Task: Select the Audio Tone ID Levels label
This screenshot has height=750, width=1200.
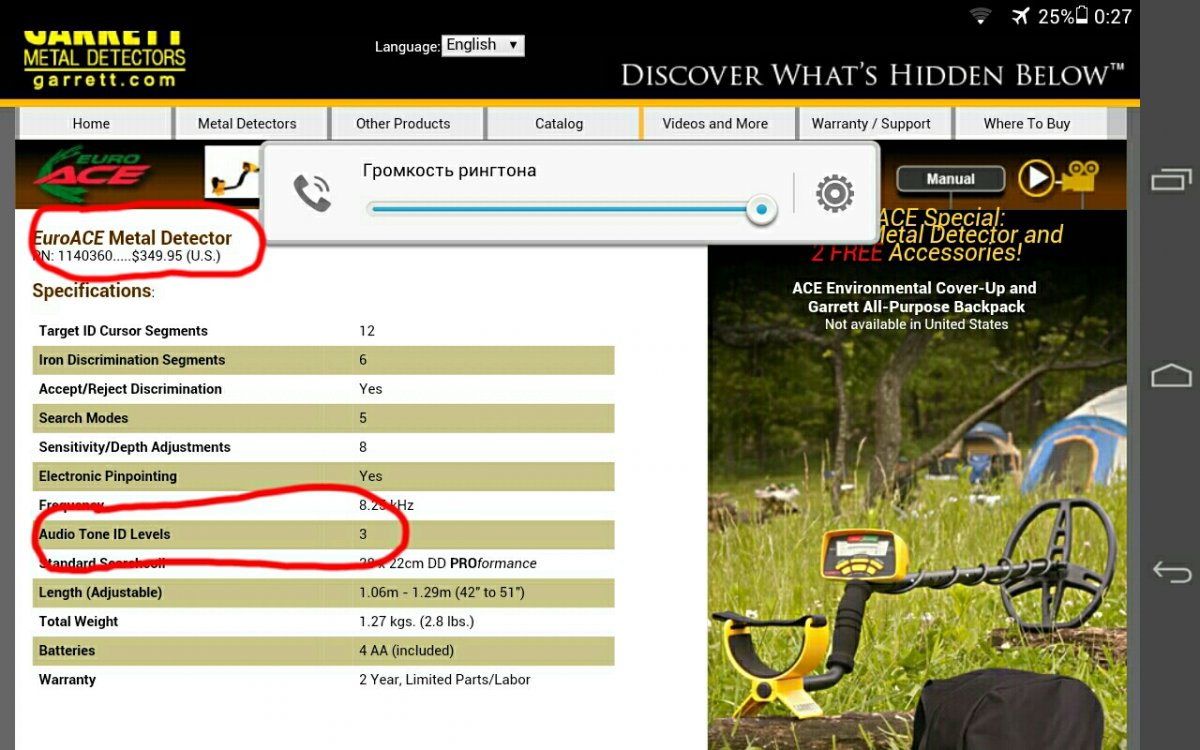Action: [104, 535]
